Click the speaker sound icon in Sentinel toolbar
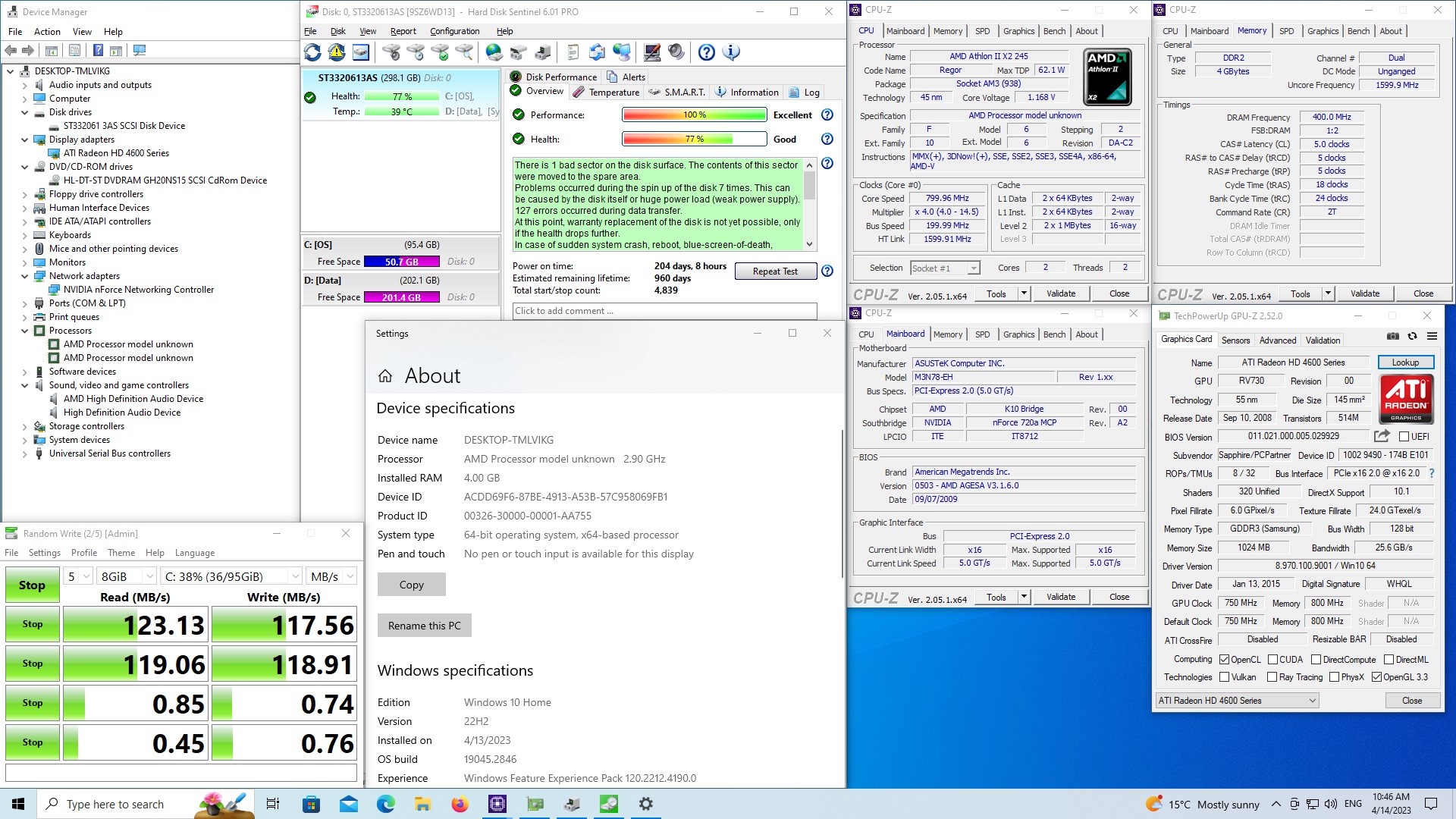 (x=676, y=52)
